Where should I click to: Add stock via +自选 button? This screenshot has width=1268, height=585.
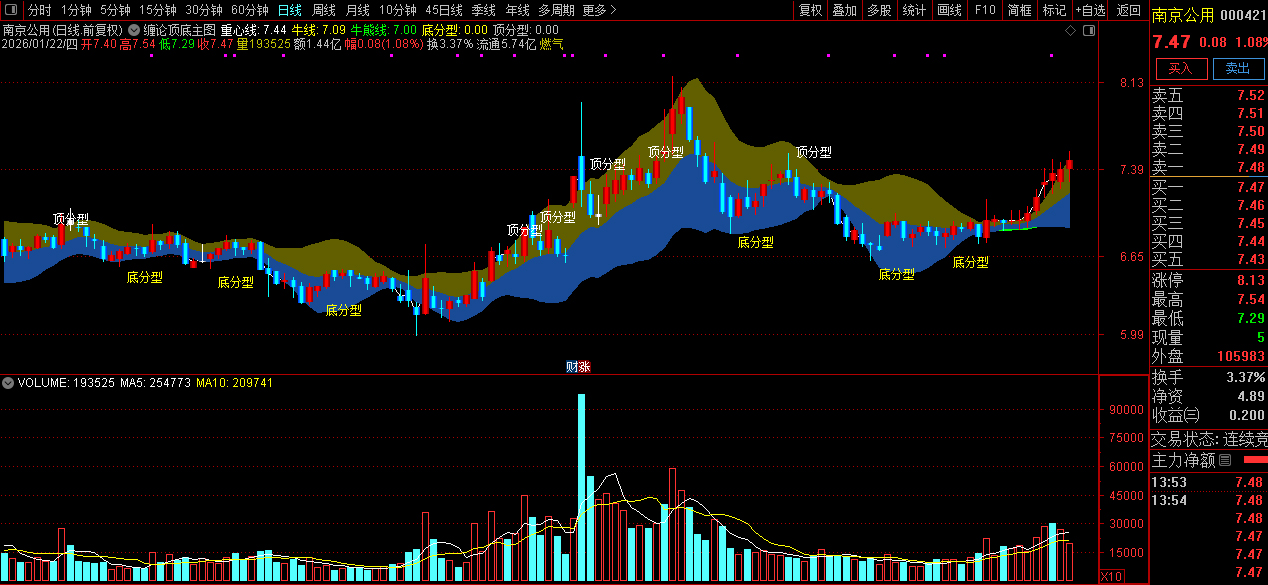click(1091, 10)
